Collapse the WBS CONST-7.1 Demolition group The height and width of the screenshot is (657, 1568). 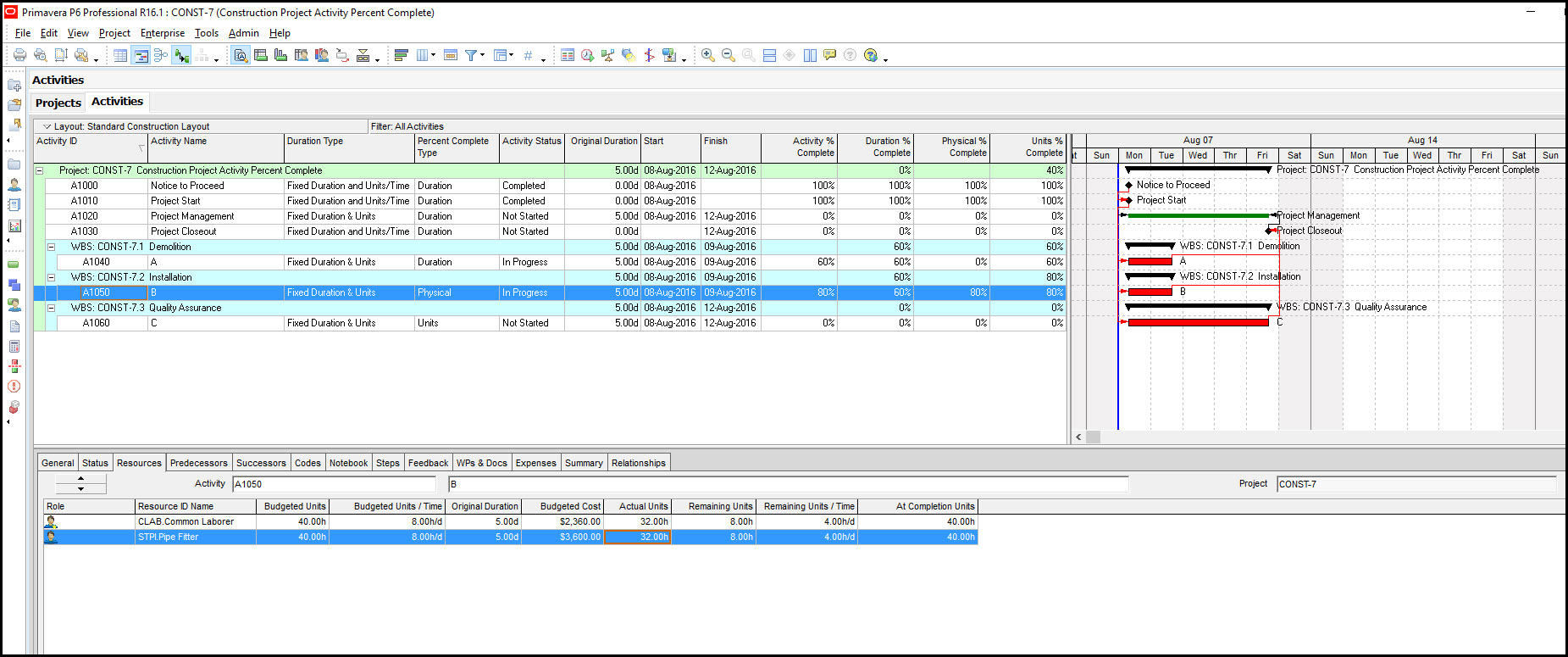[x=51, y=247]
